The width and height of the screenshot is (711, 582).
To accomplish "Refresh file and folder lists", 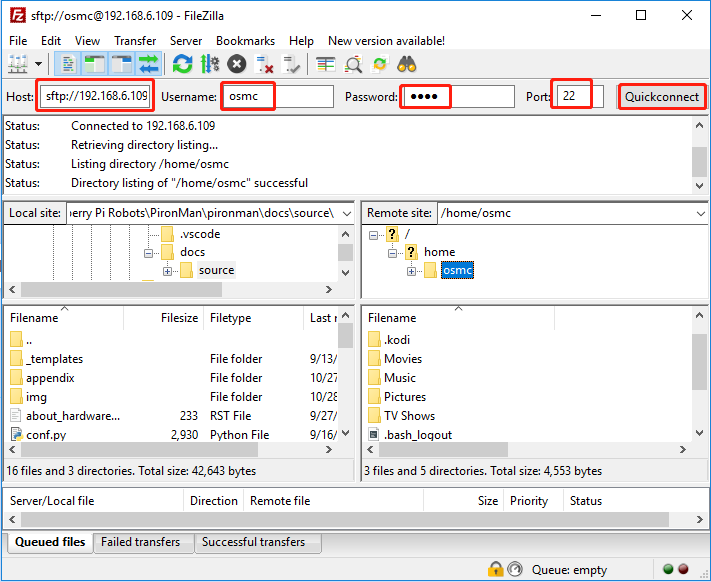I will coord(182,64).
